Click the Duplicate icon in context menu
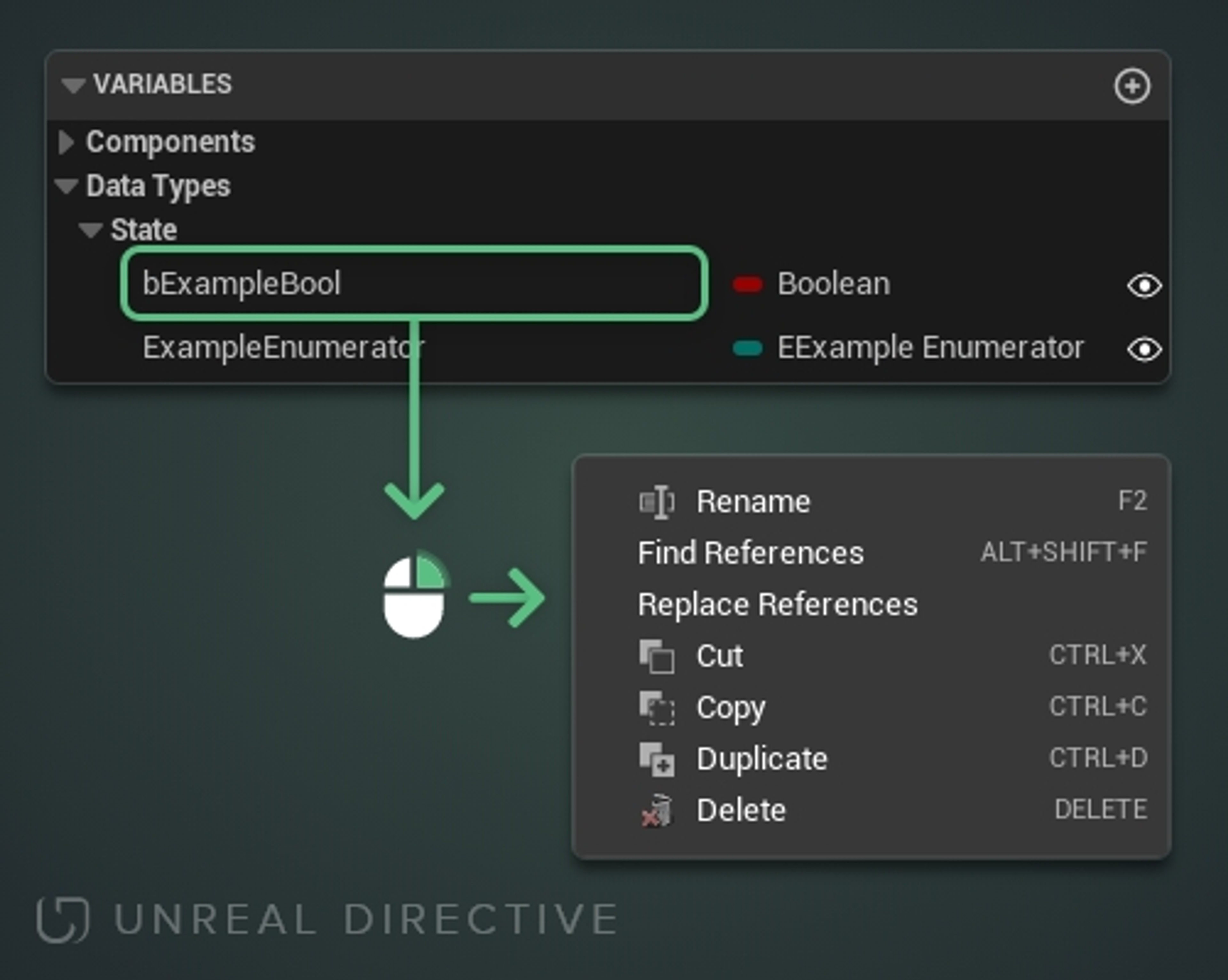 point(657,759)
